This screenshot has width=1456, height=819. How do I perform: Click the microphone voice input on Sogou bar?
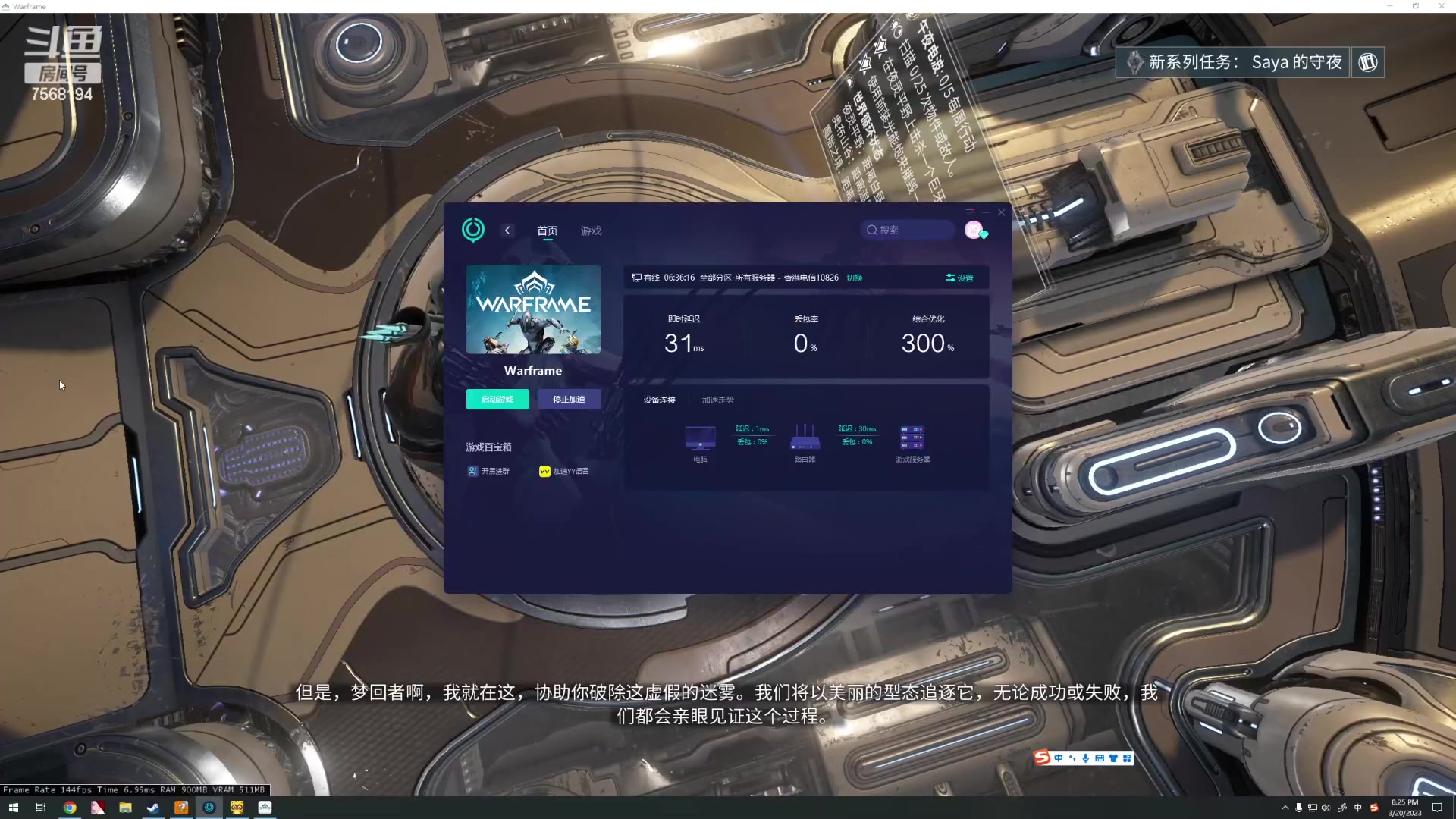(x=1086, y=758)
